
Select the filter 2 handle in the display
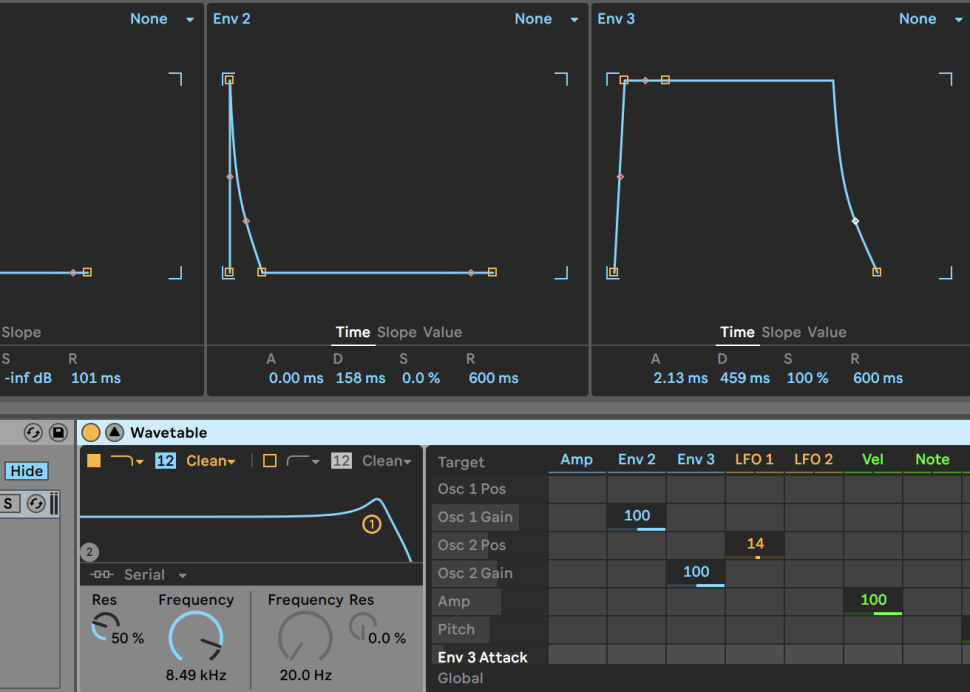tap(90, 552)
